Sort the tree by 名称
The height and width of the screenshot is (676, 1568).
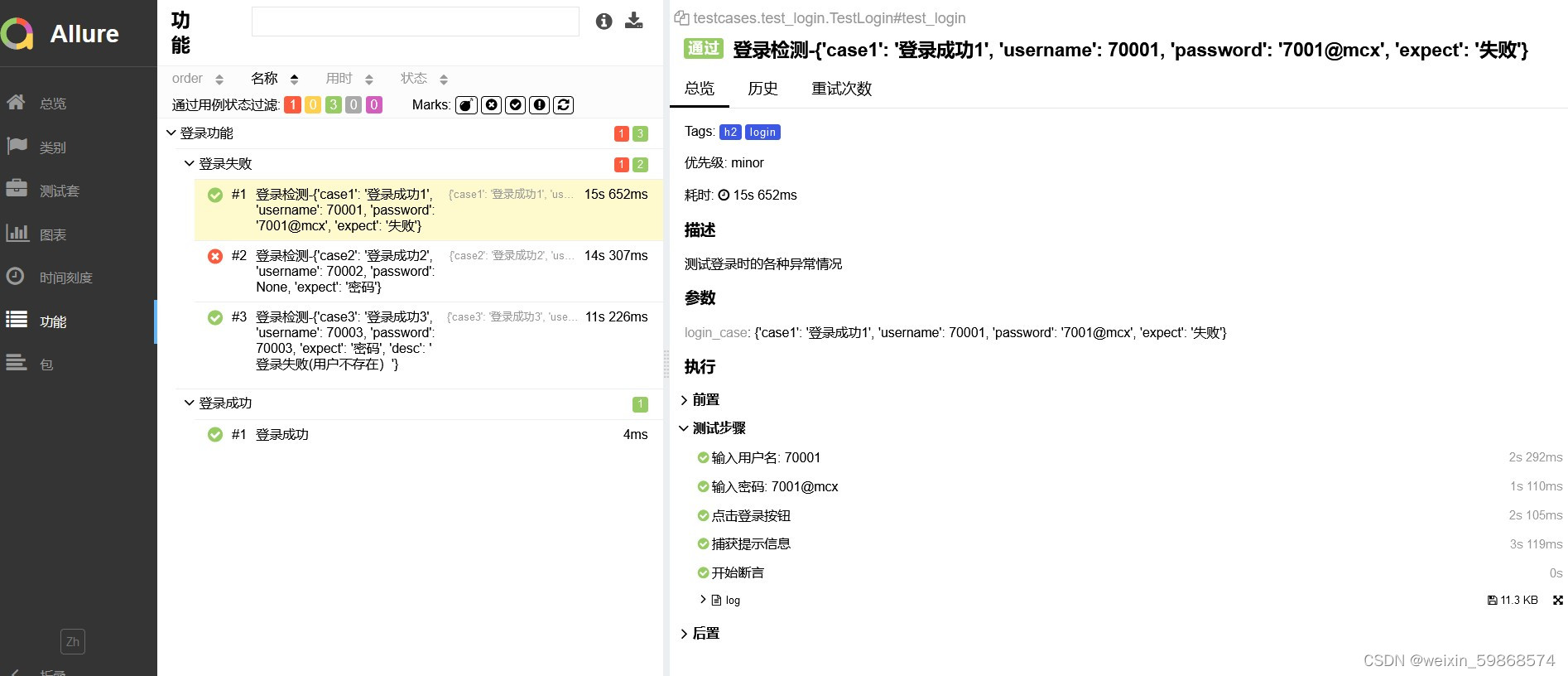(x=274, y=79)
